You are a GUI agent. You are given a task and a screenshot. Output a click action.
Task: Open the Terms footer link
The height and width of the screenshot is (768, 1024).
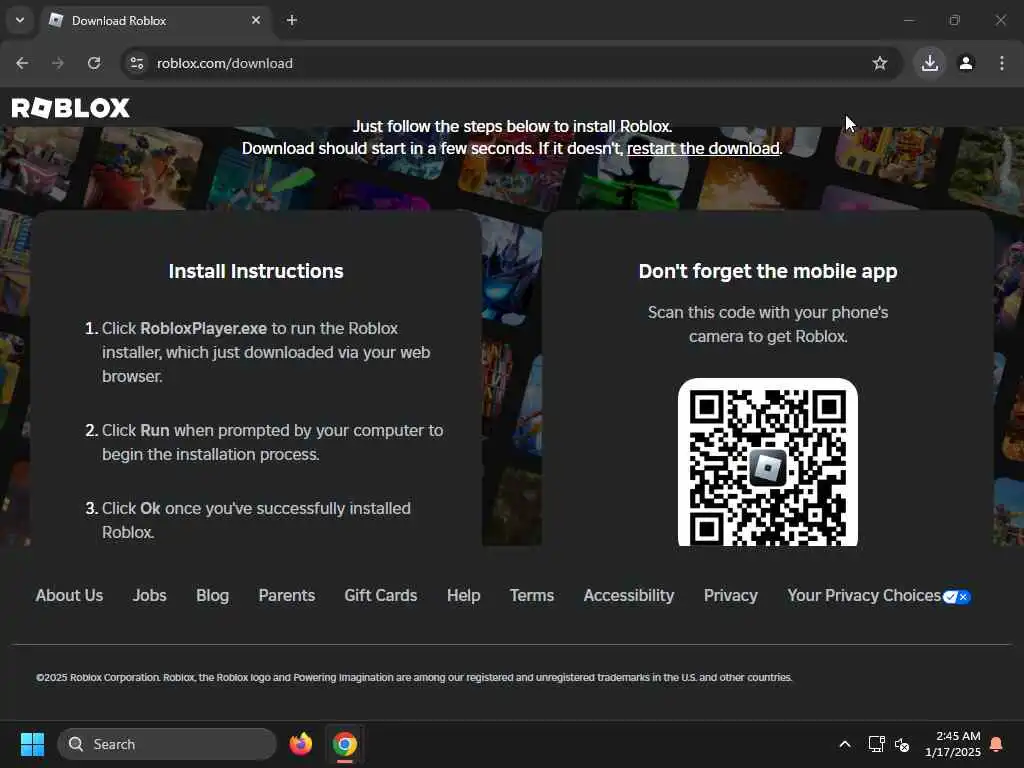[x=532, y=596]
